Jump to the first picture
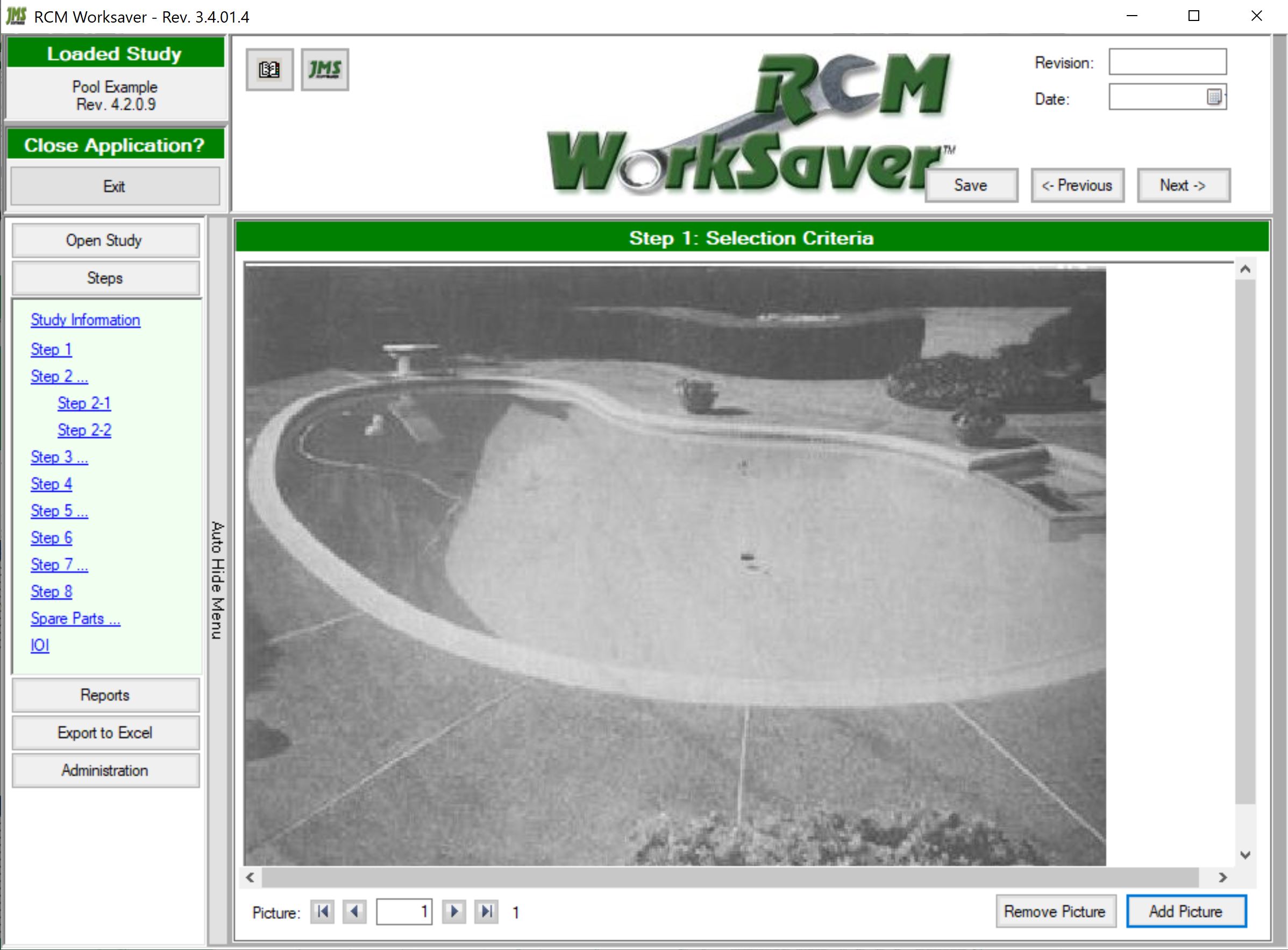This screenshot has height=950, width=1288. point(323,911)
